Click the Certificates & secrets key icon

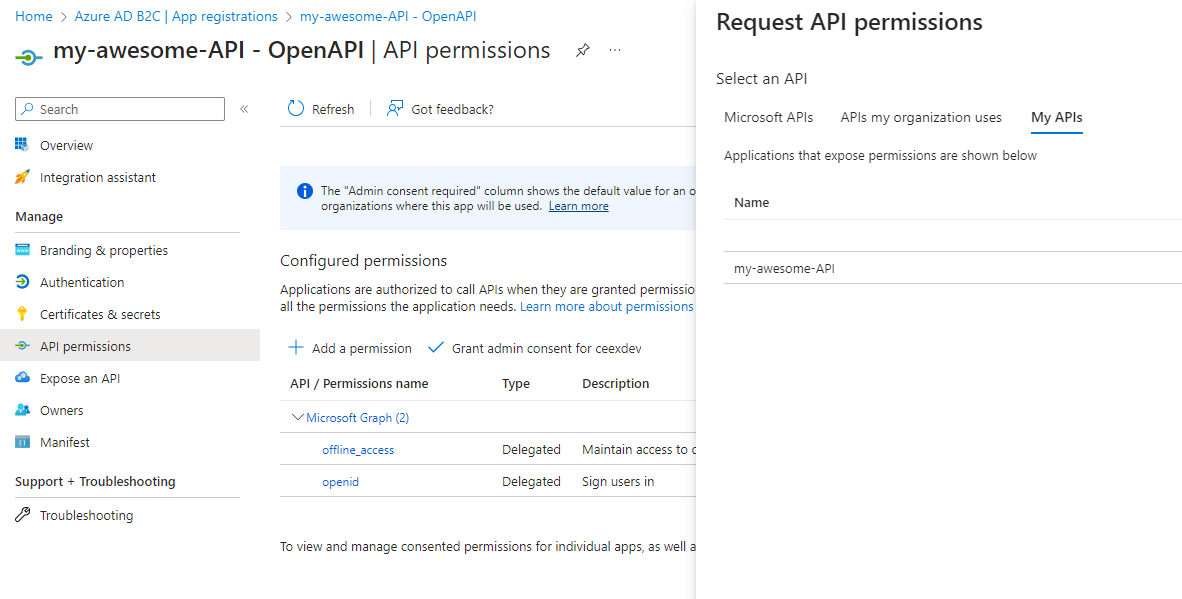click(22, 314)
